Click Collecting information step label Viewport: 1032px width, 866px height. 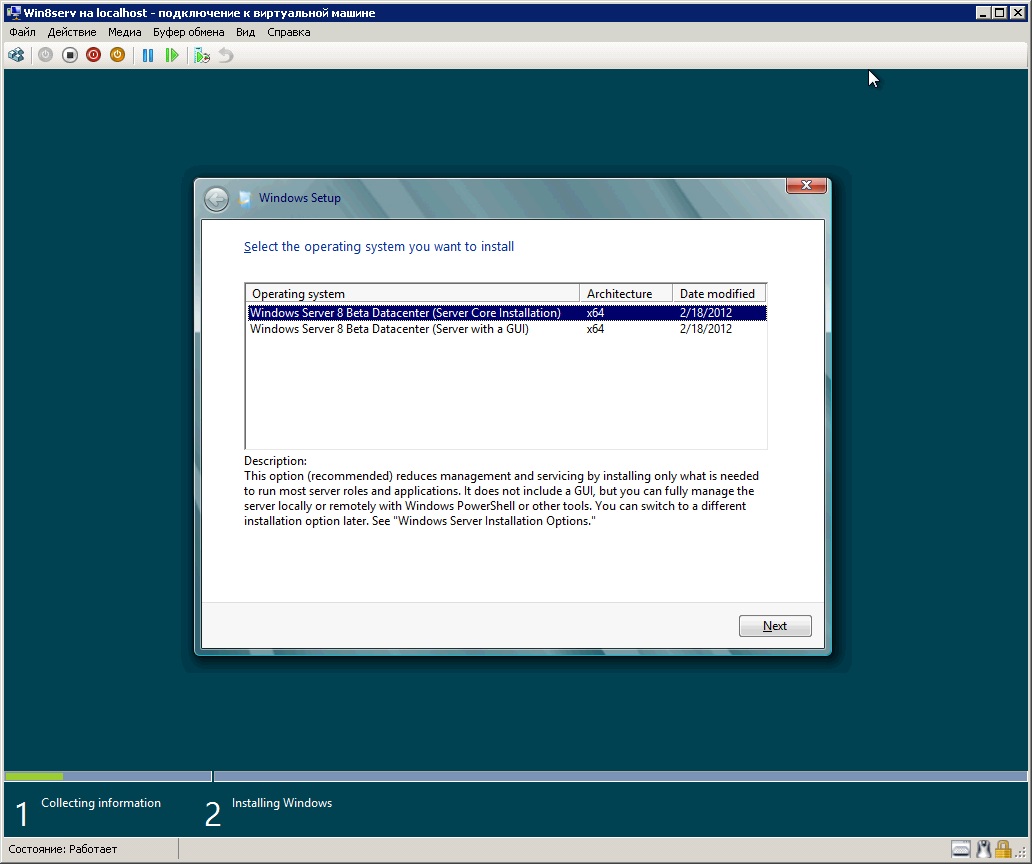tap(101, 803)
